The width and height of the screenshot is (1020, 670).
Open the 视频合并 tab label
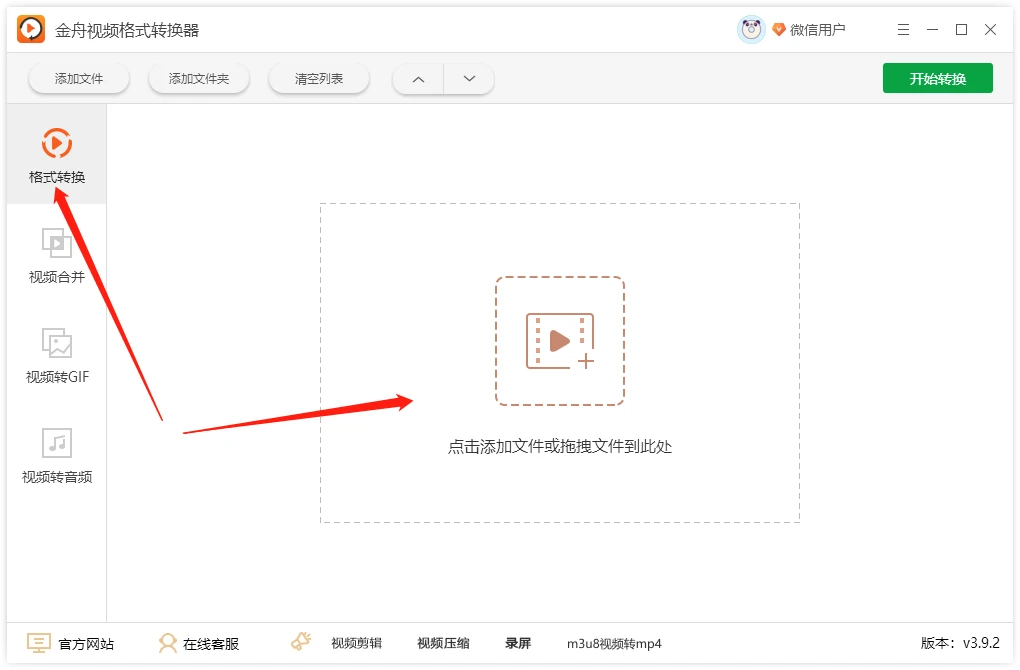(x=57, y=277)
